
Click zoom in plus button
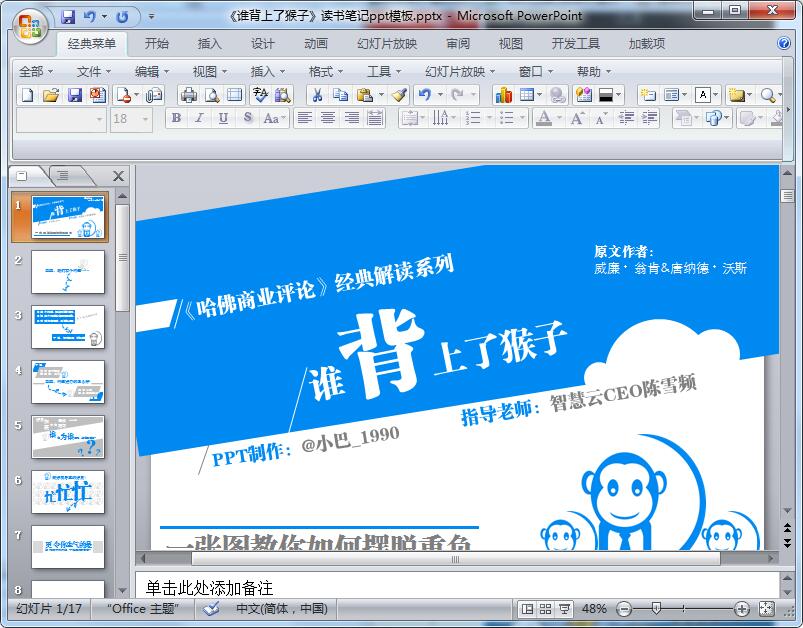pos(742,609)
